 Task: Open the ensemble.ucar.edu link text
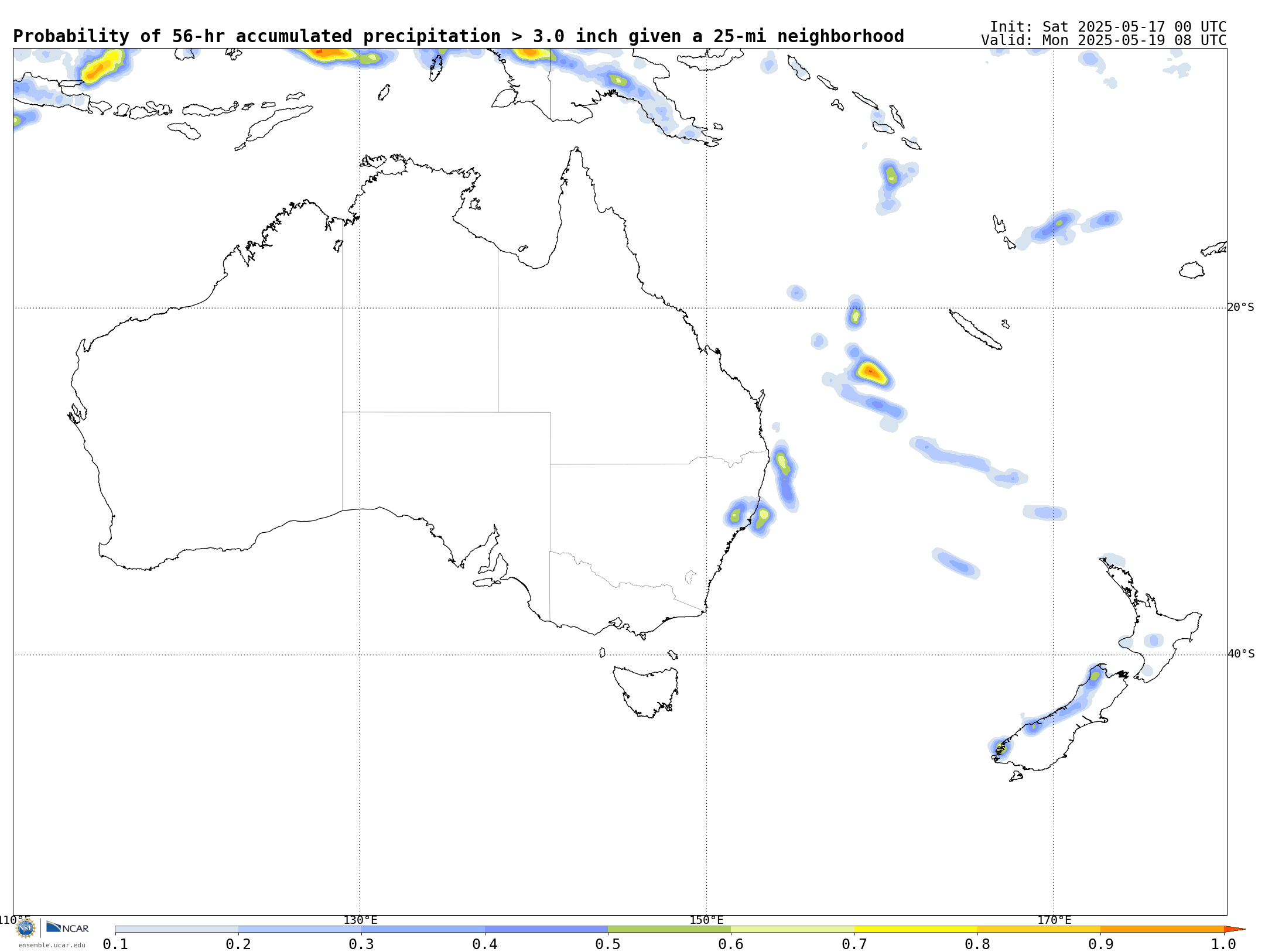point(52,945)
